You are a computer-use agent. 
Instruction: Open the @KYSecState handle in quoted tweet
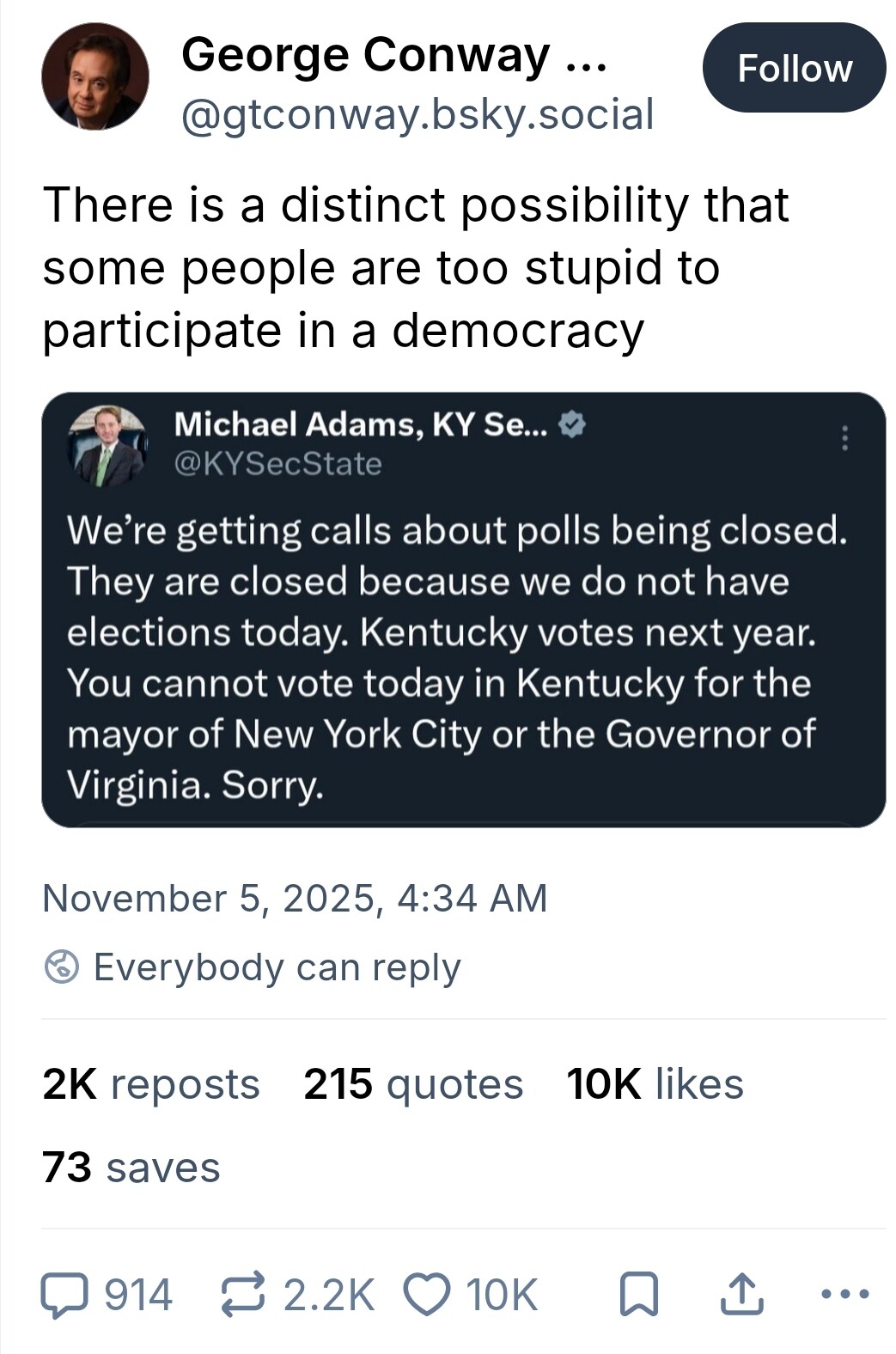278,464
